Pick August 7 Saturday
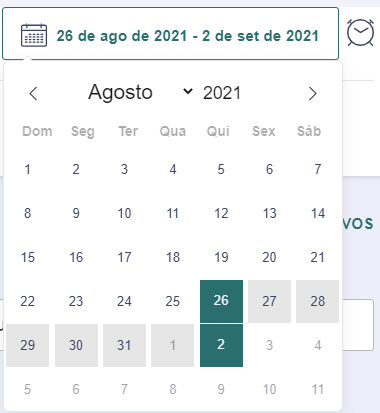The width and height of the screenshot is (380, 413). click(x=318, y=169)
